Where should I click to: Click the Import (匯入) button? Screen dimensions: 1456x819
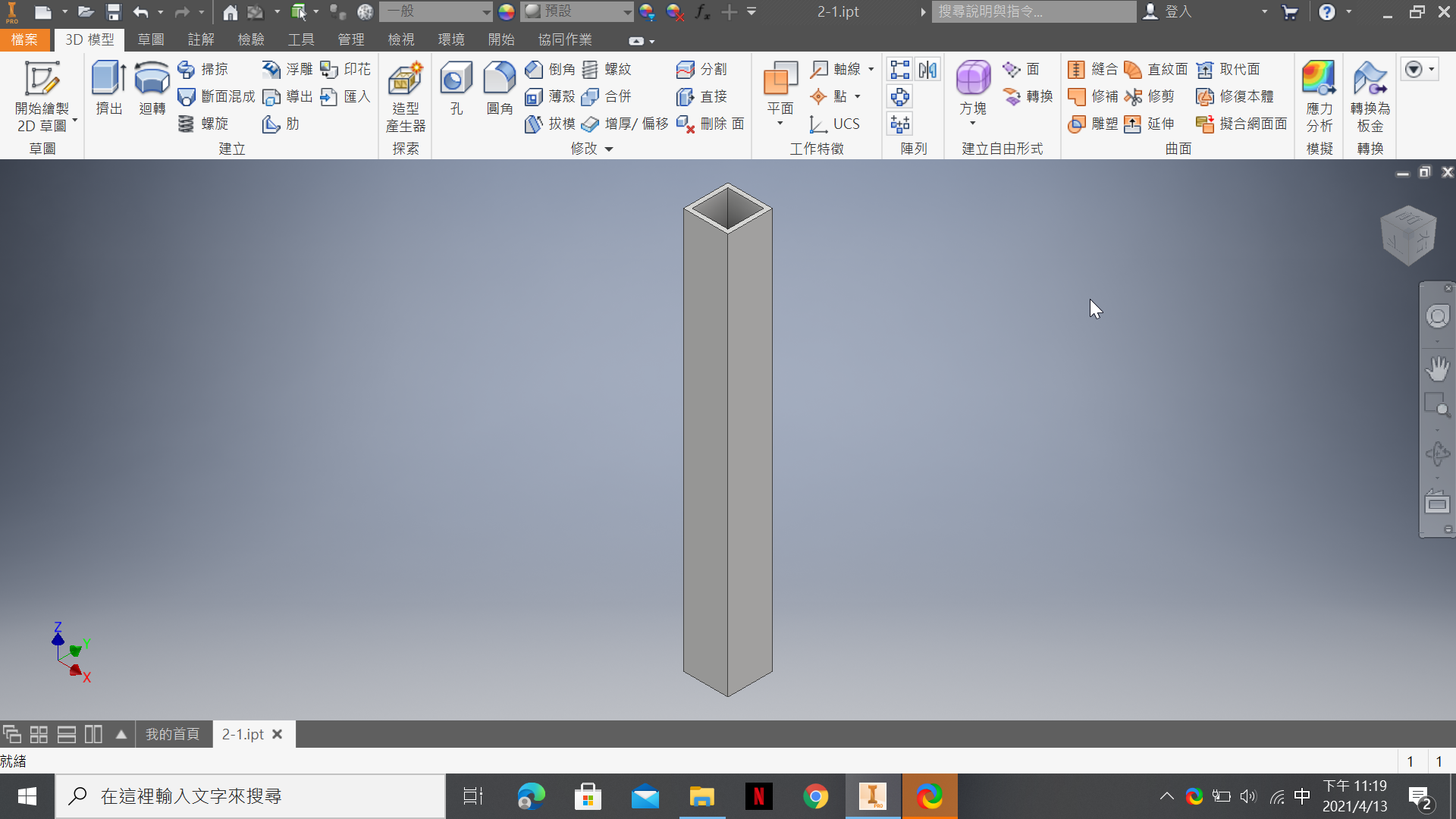(x=345, y=96)
